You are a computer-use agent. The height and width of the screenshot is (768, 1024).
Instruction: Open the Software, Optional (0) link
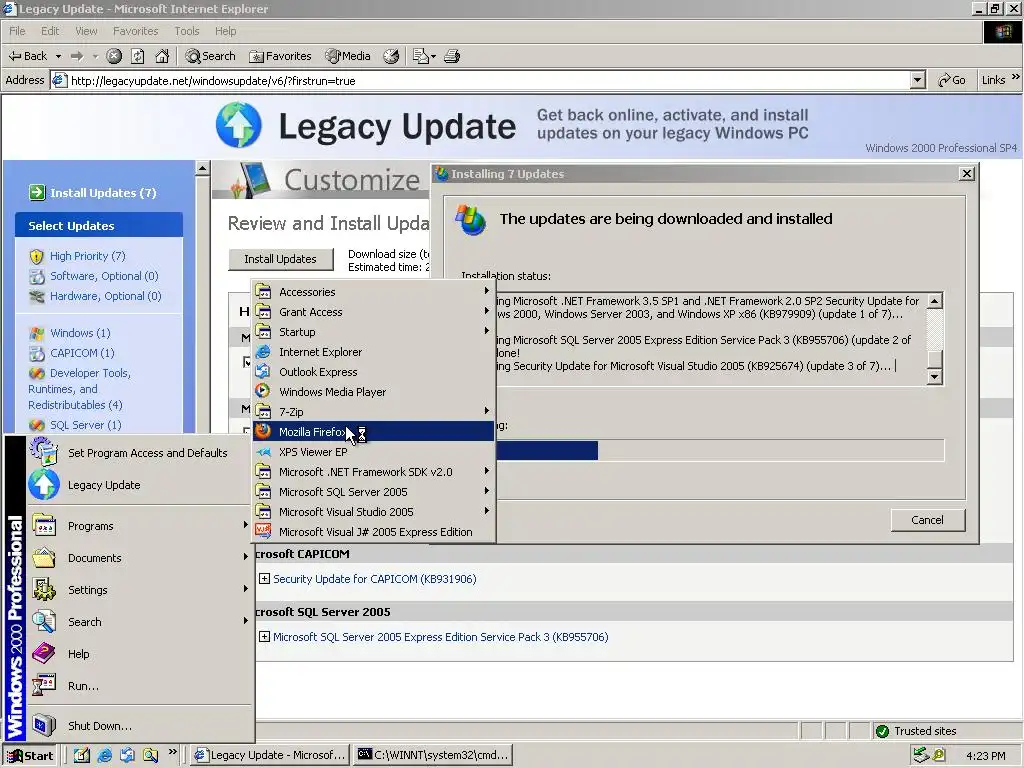[x=104, y=276]
